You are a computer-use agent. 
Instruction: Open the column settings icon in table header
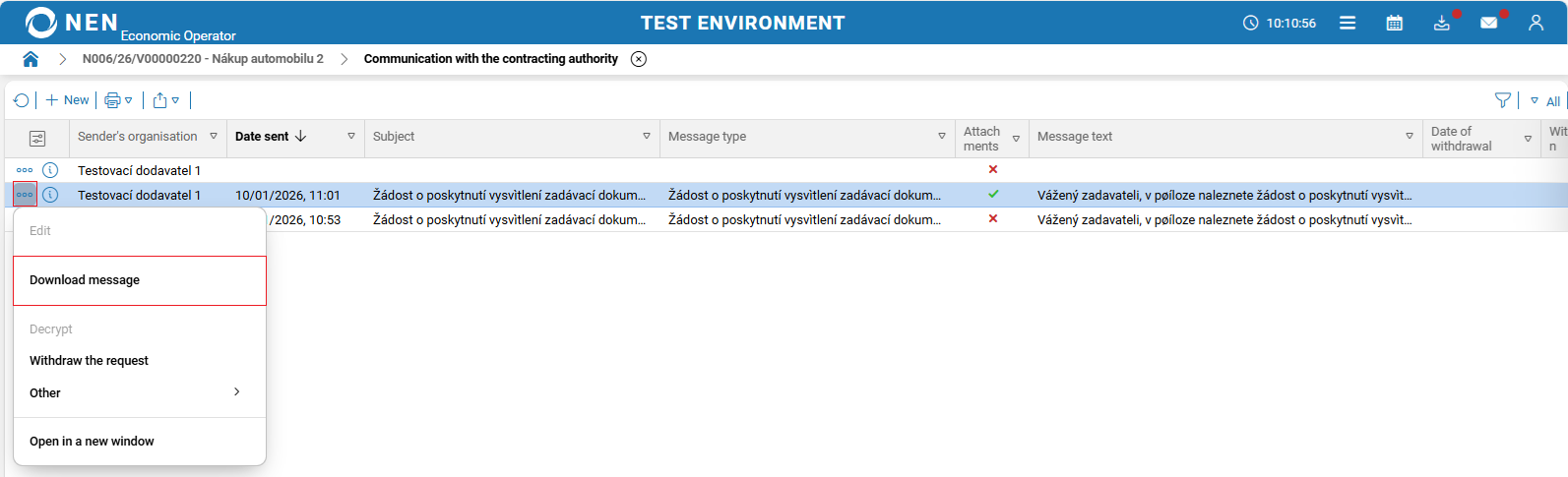click(37, 139)
